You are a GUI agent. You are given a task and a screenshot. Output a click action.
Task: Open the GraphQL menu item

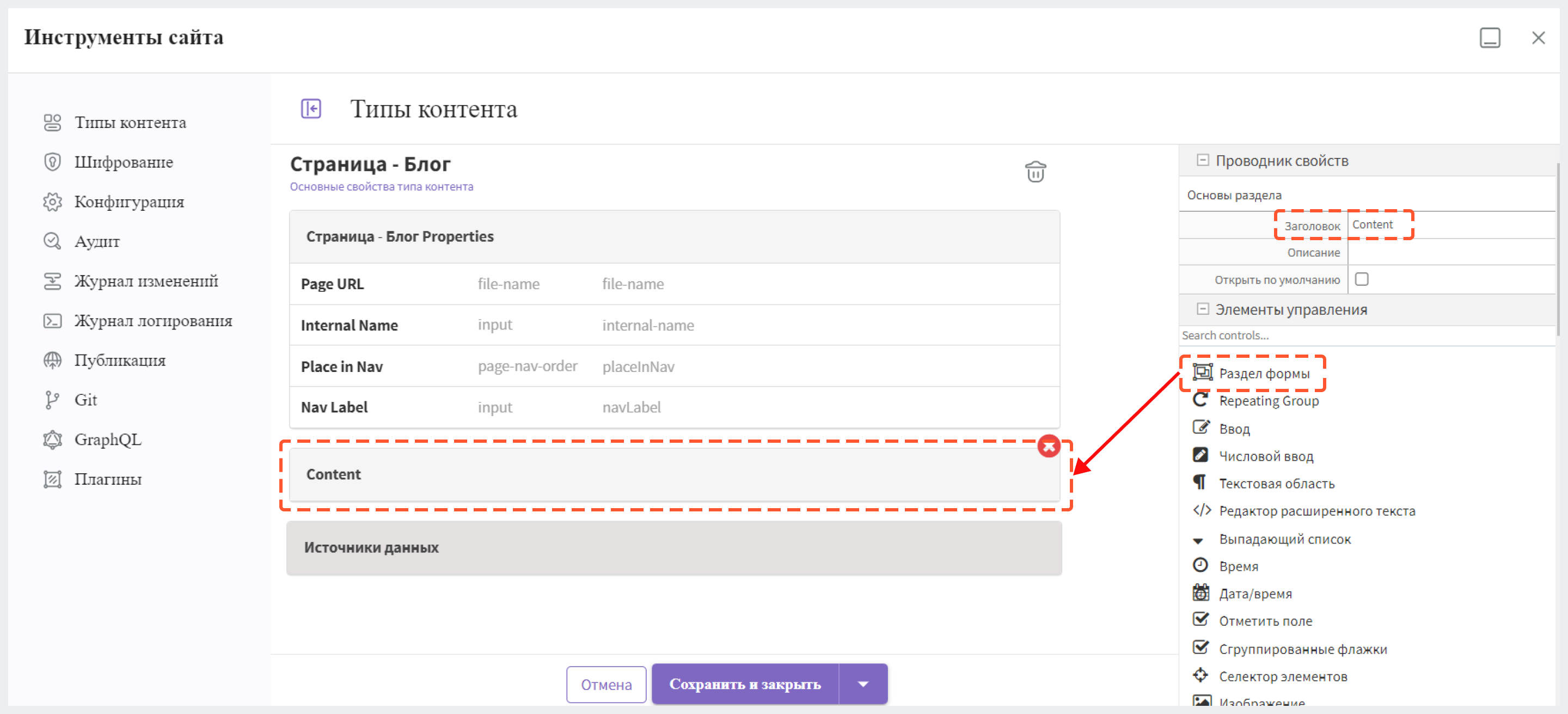[108, 440]
